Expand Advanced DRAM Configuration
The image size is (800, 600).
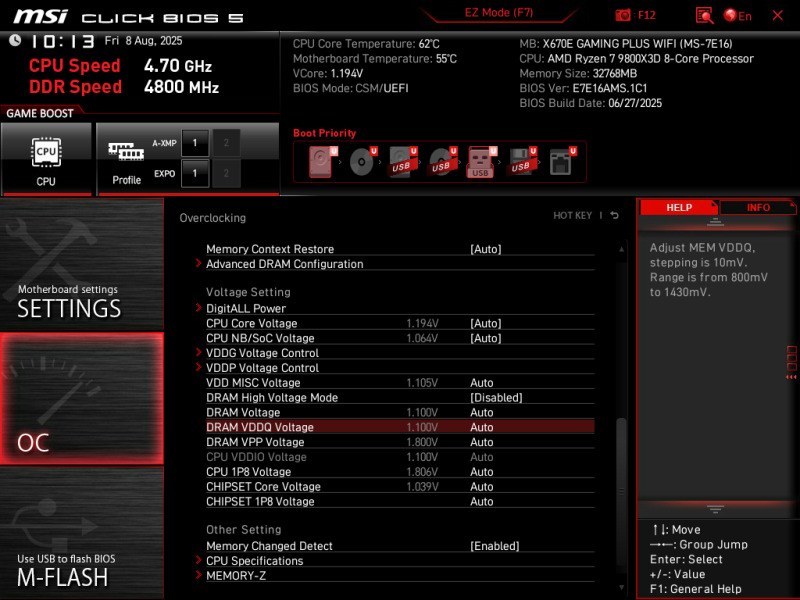tap(284, 264)
